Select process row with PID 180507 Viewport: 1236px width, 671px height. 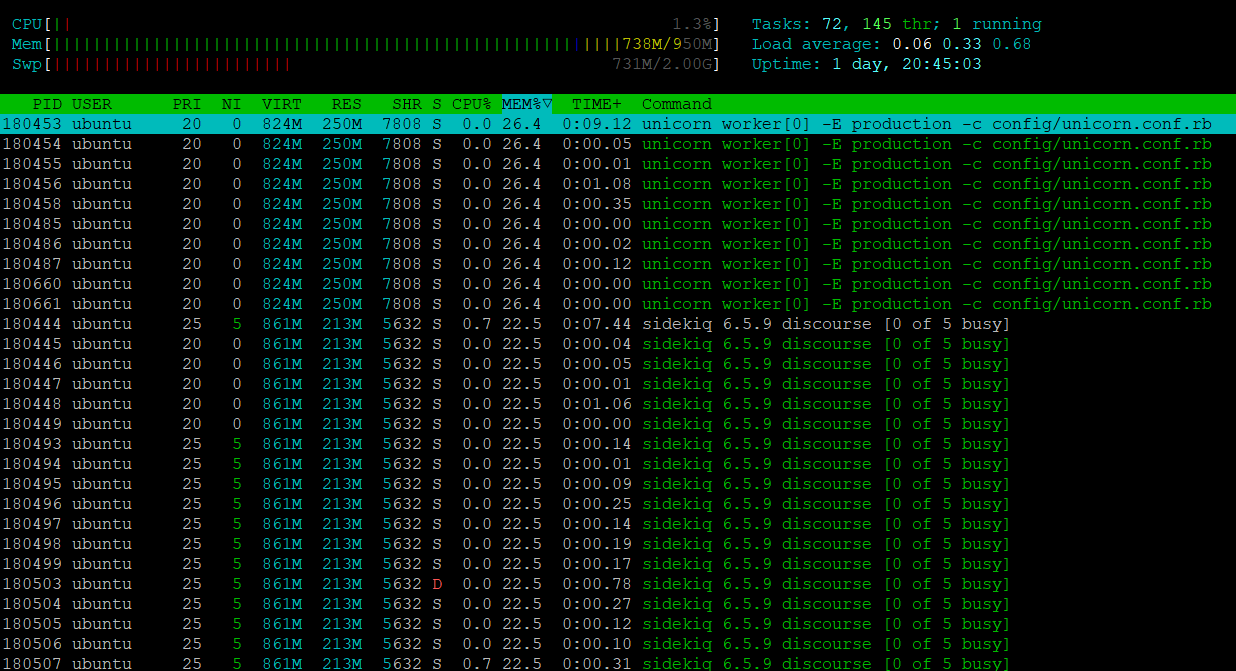point(618,663)
